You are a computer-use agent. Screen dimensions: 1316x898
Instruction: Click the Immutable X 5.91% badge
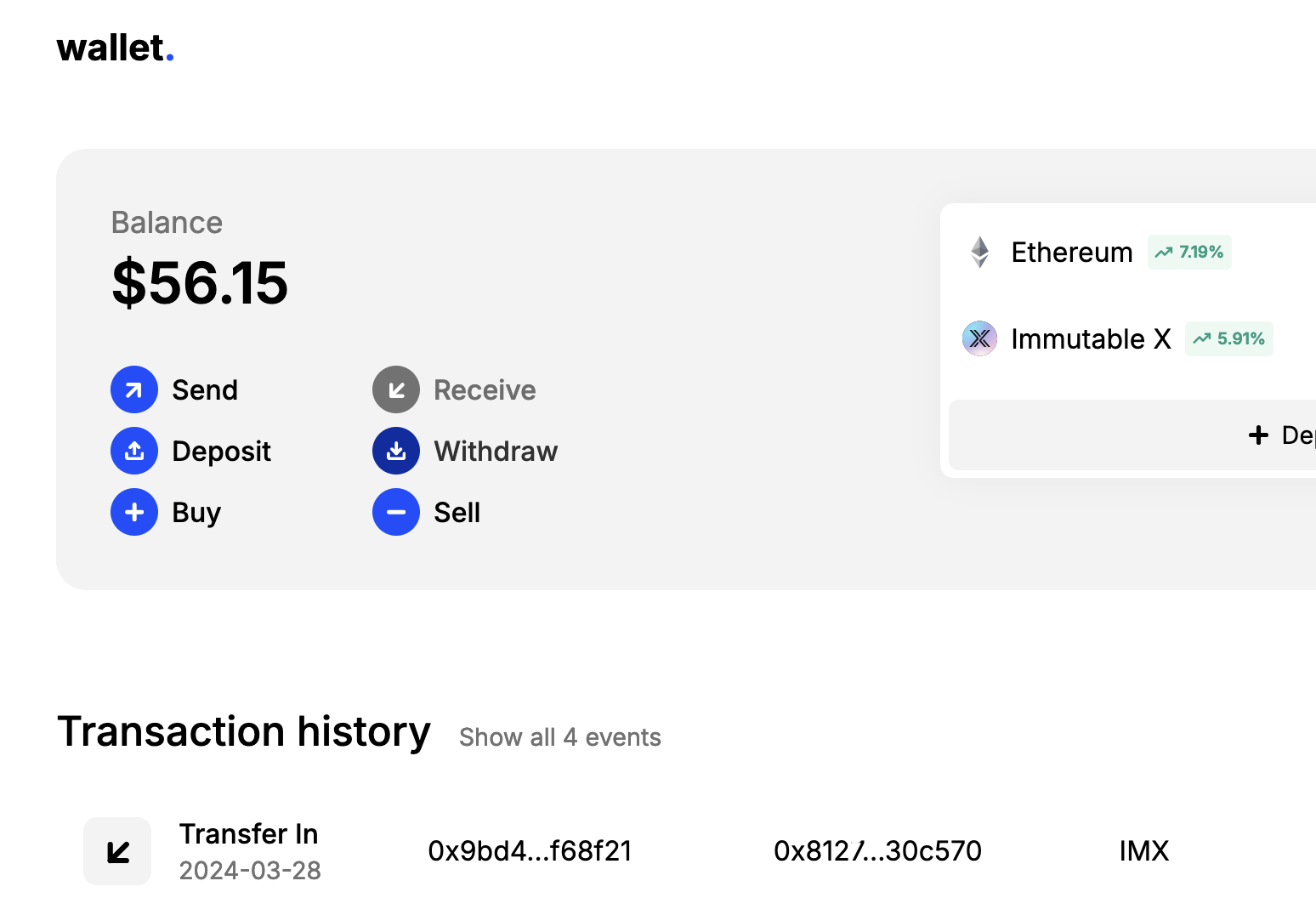pos(1229,338)
